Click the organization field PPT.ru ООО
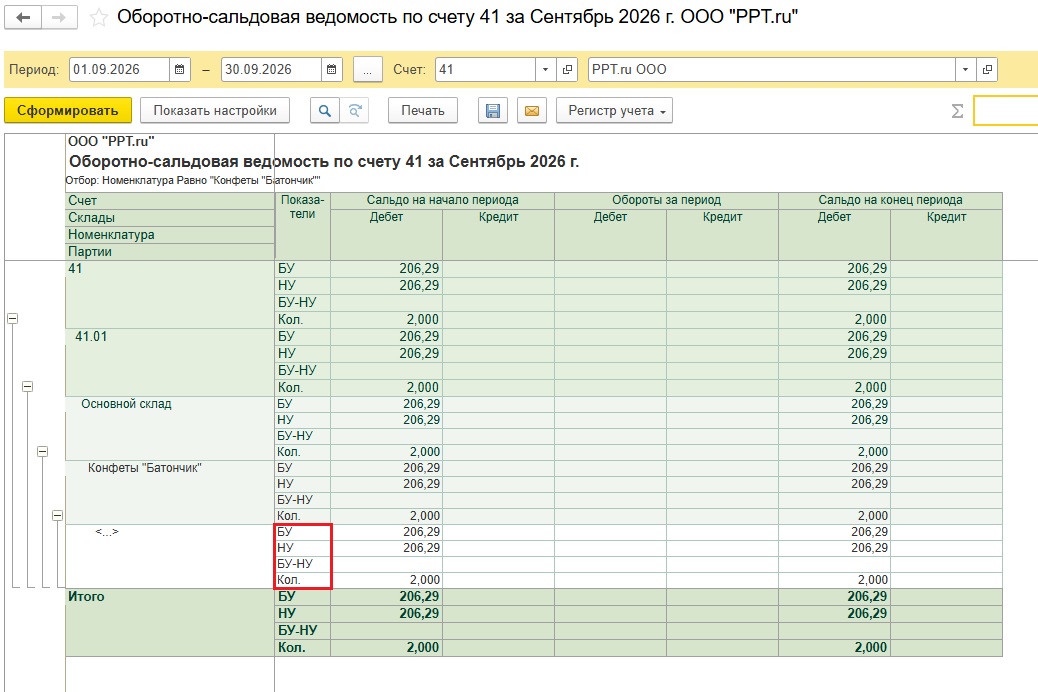Screen dimensions: 1038x692 772,70
